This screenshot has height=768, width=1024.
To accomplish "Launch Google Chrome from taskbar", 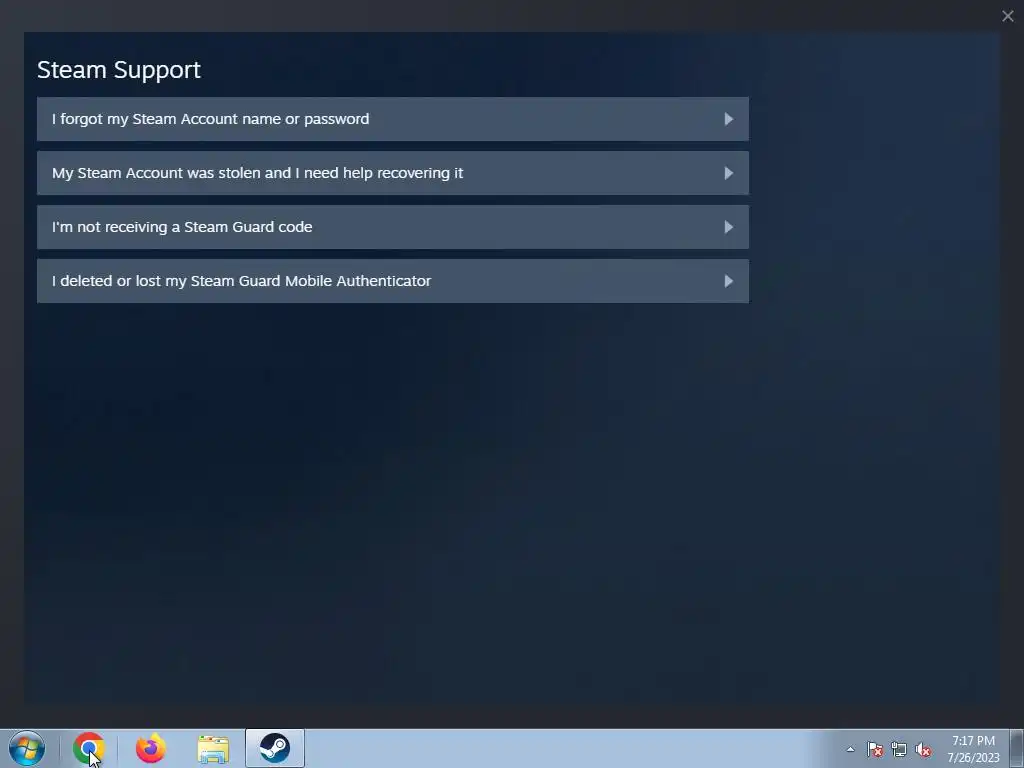I will tap(89, 748).
